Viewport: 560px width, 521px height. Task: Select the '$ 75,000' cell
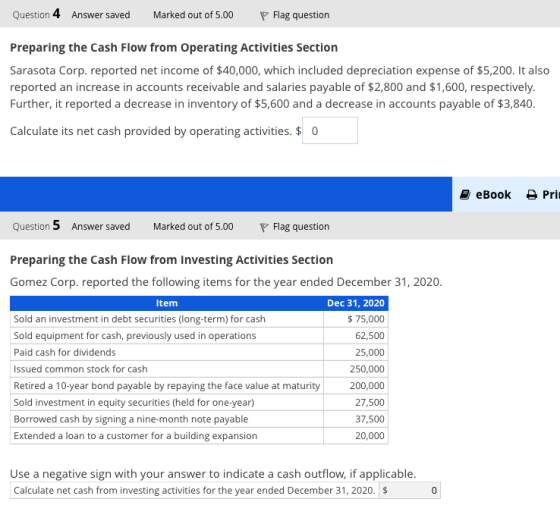coord(356,319)
